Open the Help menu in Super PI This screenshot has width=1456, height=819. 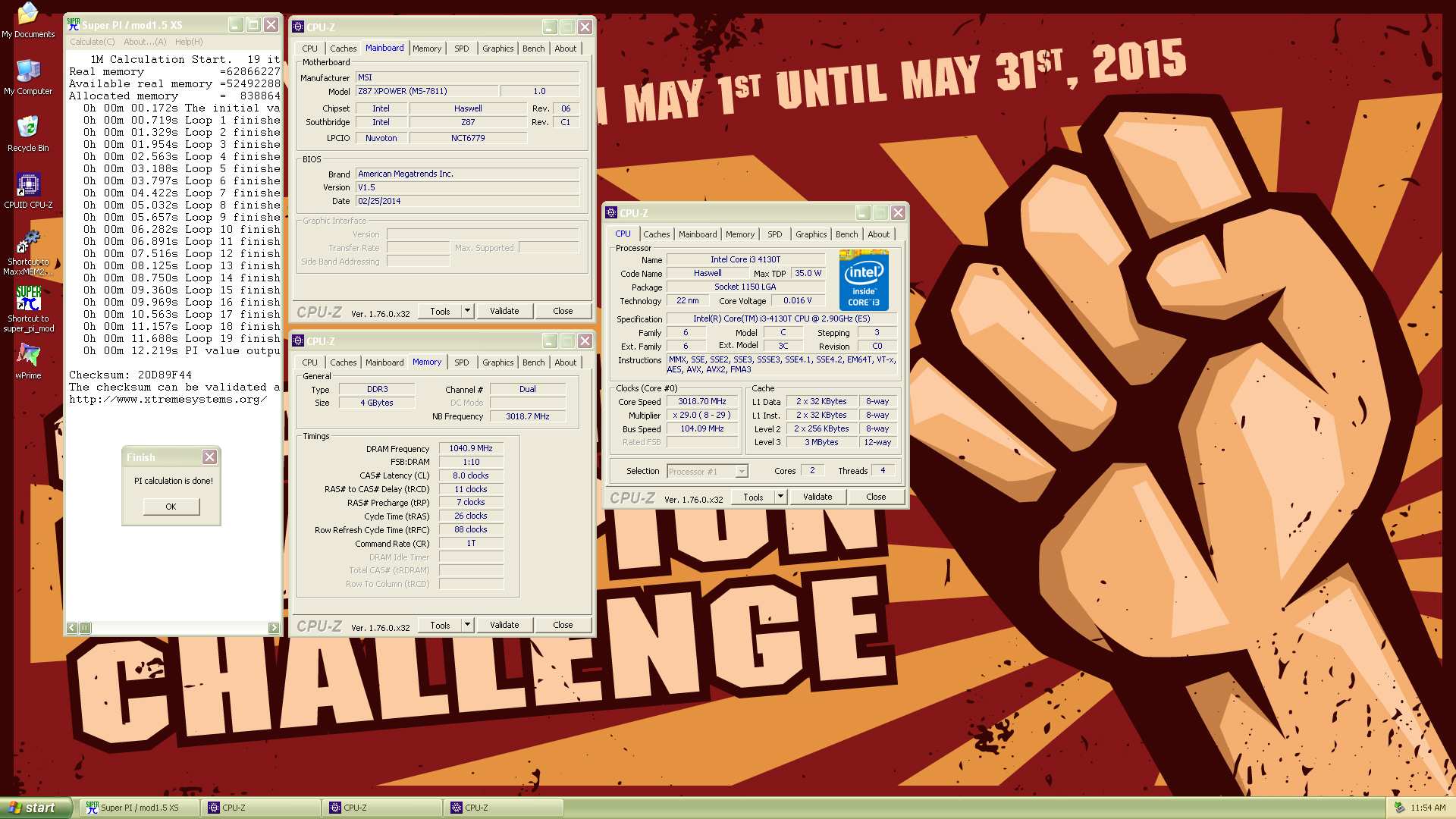[x=189, y=42]
